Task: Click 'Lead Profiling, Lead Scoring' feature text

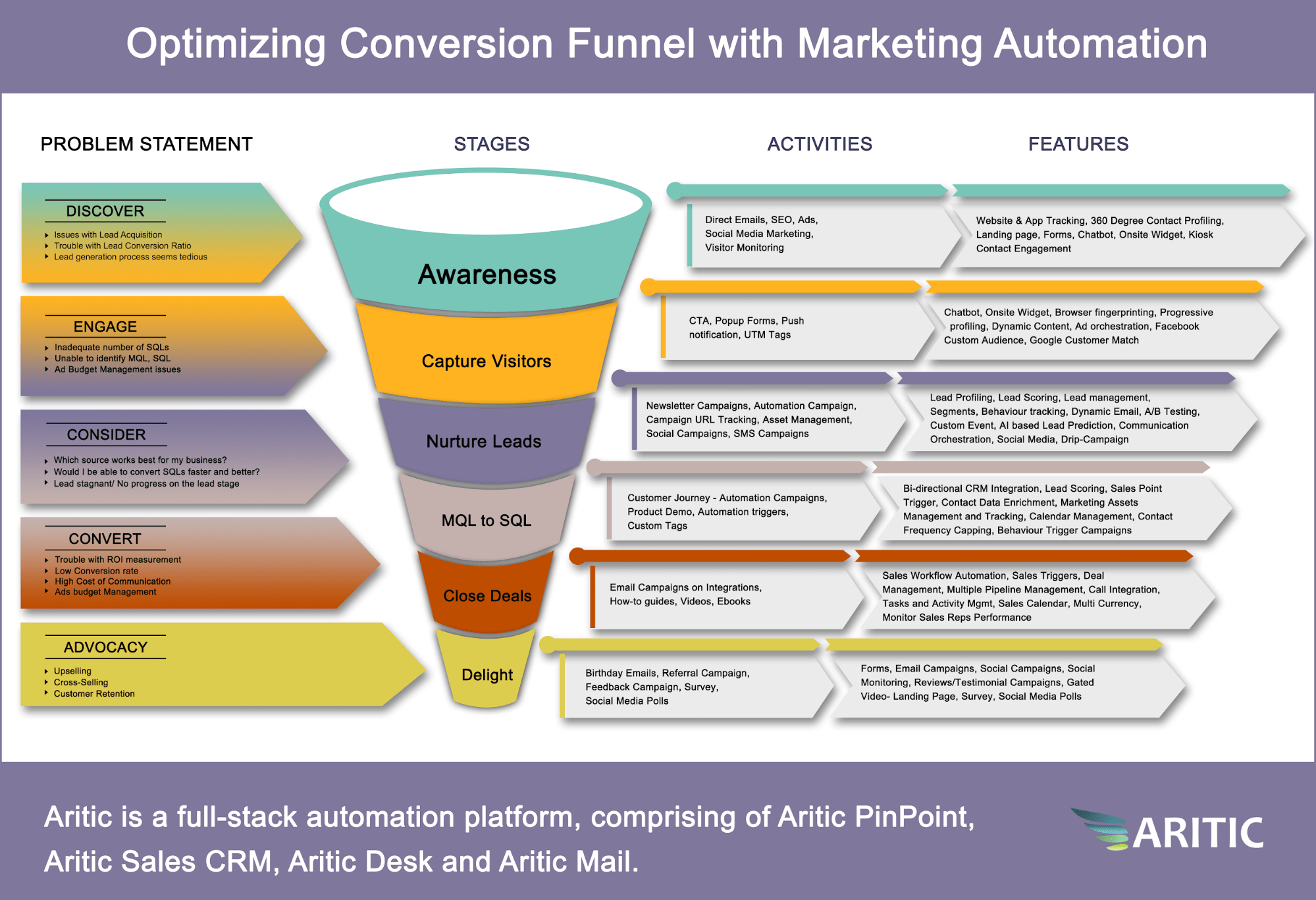Action: (x=994, y=398)
